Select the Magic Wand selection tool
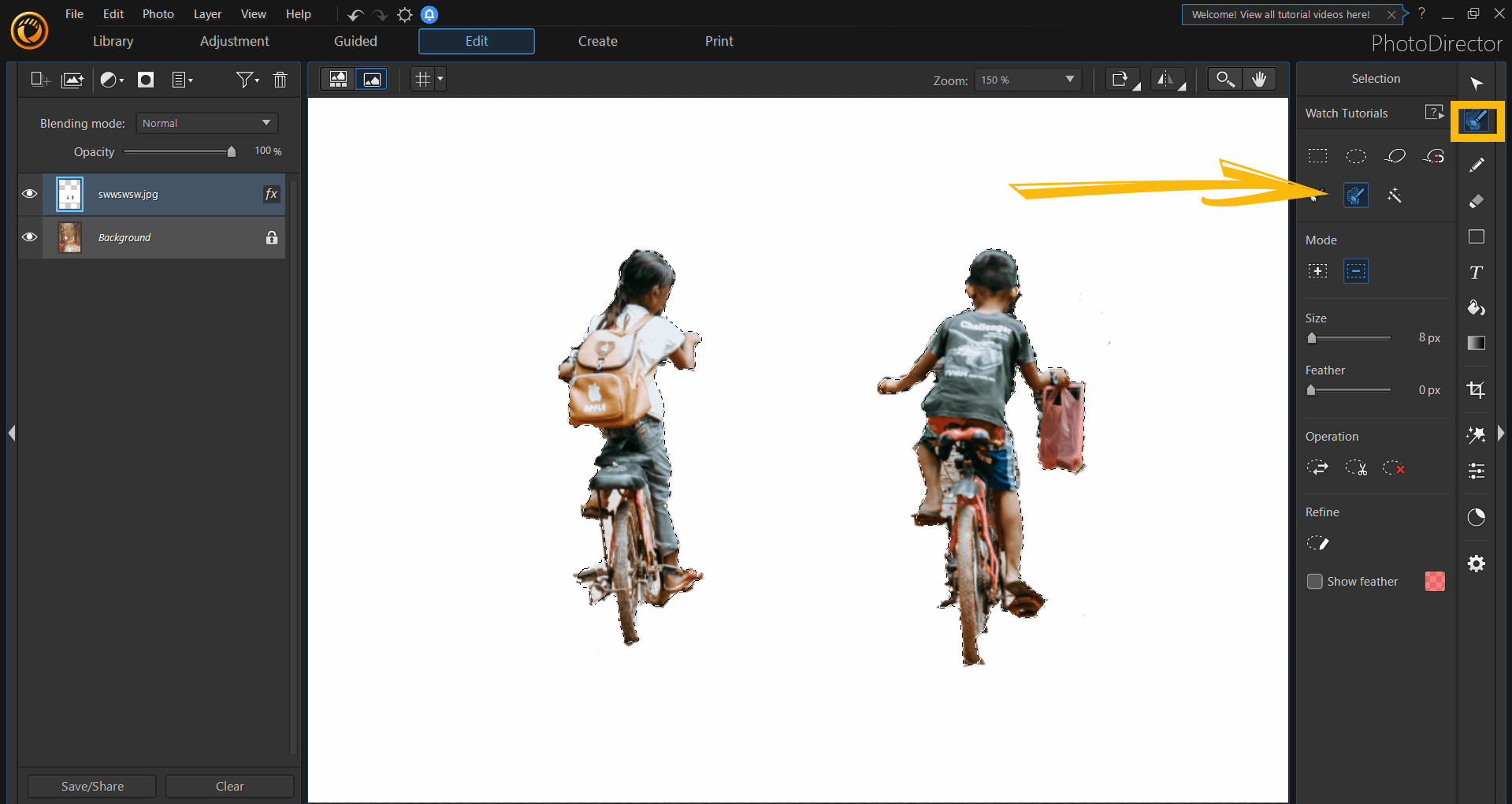 pos(1394,195)
